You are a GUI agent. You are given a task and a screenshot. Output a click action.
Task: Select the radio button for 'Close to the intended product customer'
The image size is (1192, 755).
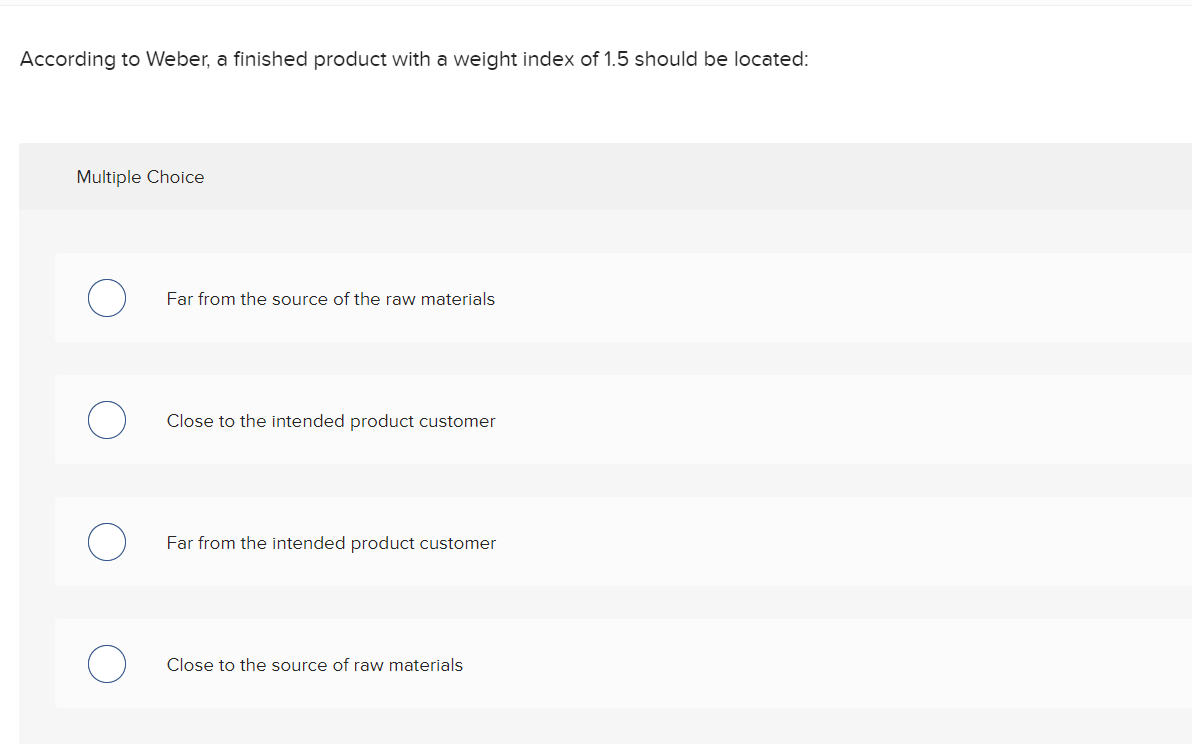(x=107, y=419)
